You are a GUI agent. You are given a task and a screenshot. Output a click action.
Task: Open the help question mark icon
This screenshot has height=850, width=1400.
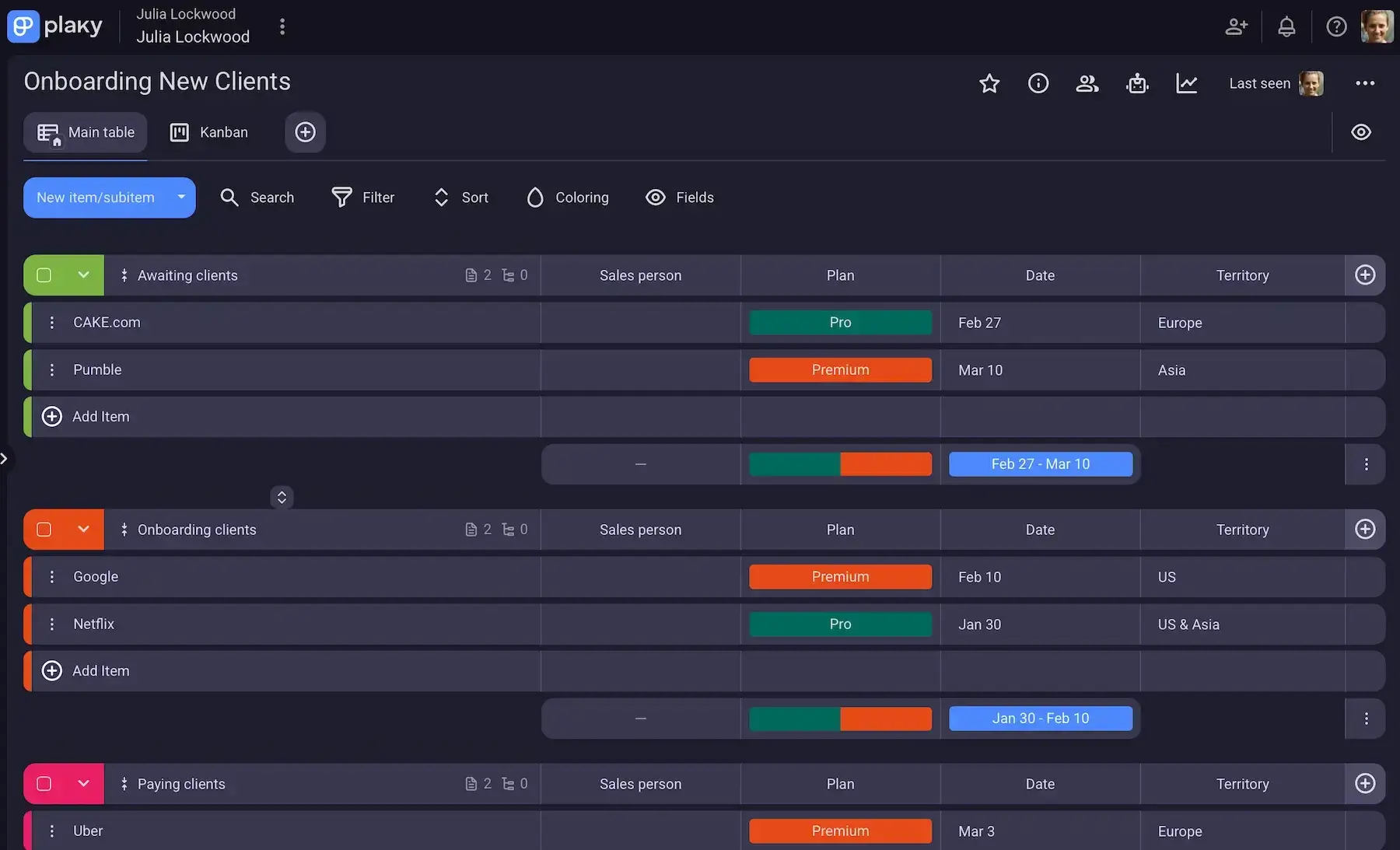[x=1337, y=26]
